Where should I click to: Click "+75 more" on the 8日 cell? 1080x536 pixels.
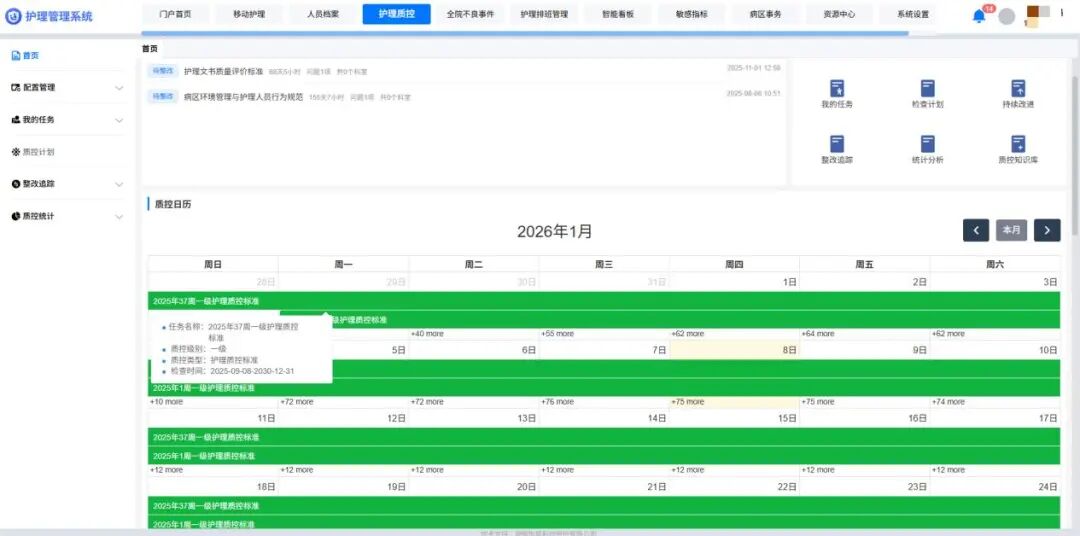point(688,402)
